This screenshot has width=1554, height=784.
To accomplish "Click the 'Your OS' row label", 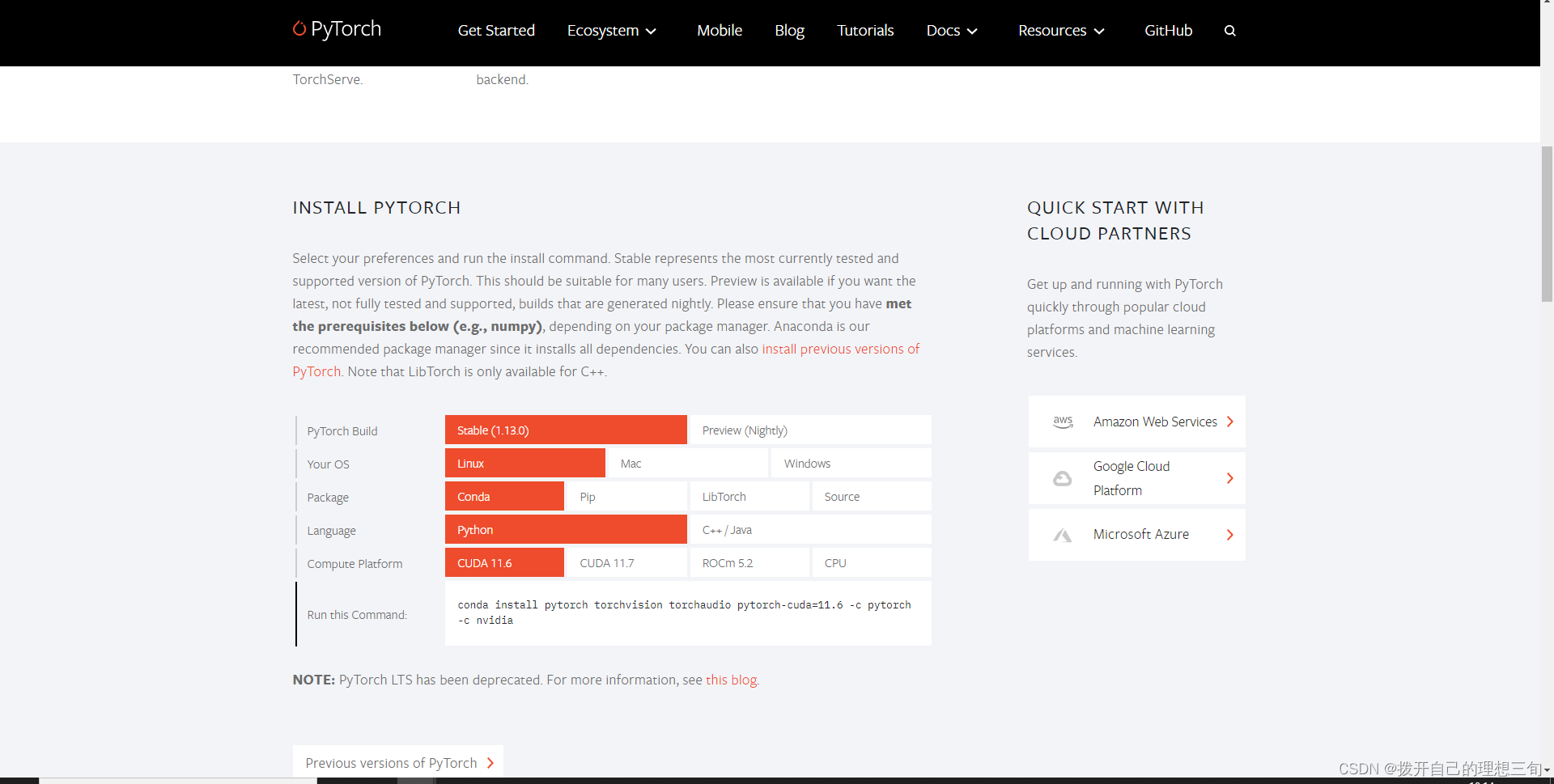I will pyautogui.click(x=329, y=464).
